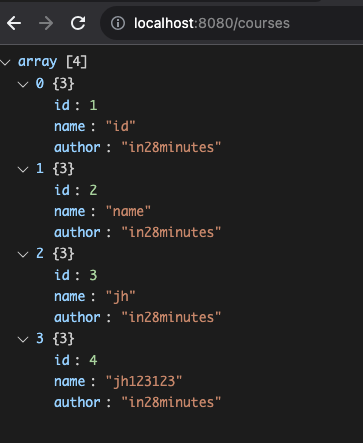
Task: Click the author value in item 1
Action: tap(171, 232)
